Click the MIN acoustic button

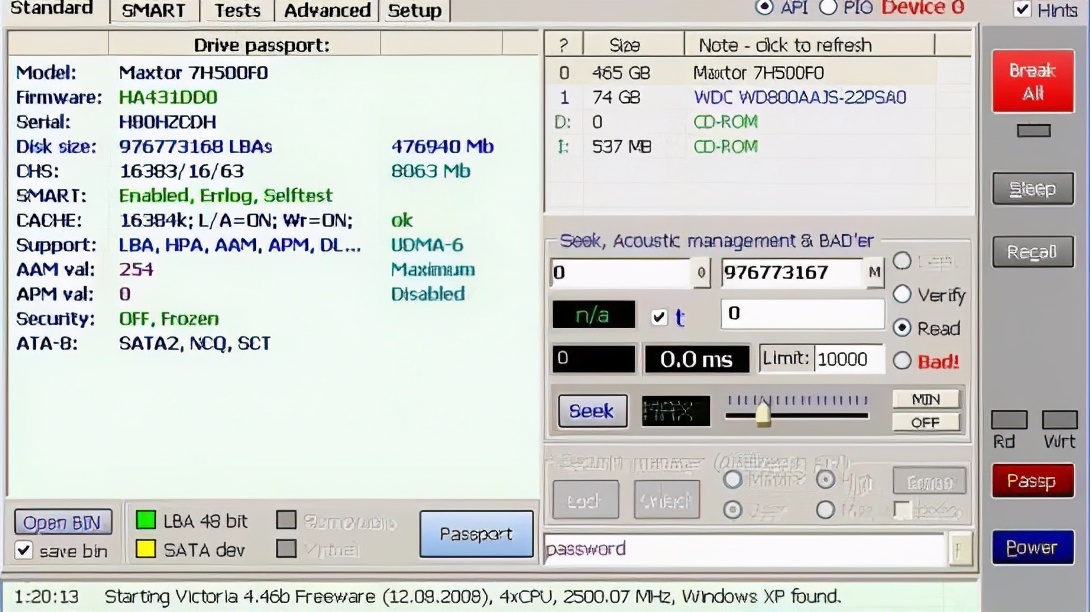[x=926, y=399]
